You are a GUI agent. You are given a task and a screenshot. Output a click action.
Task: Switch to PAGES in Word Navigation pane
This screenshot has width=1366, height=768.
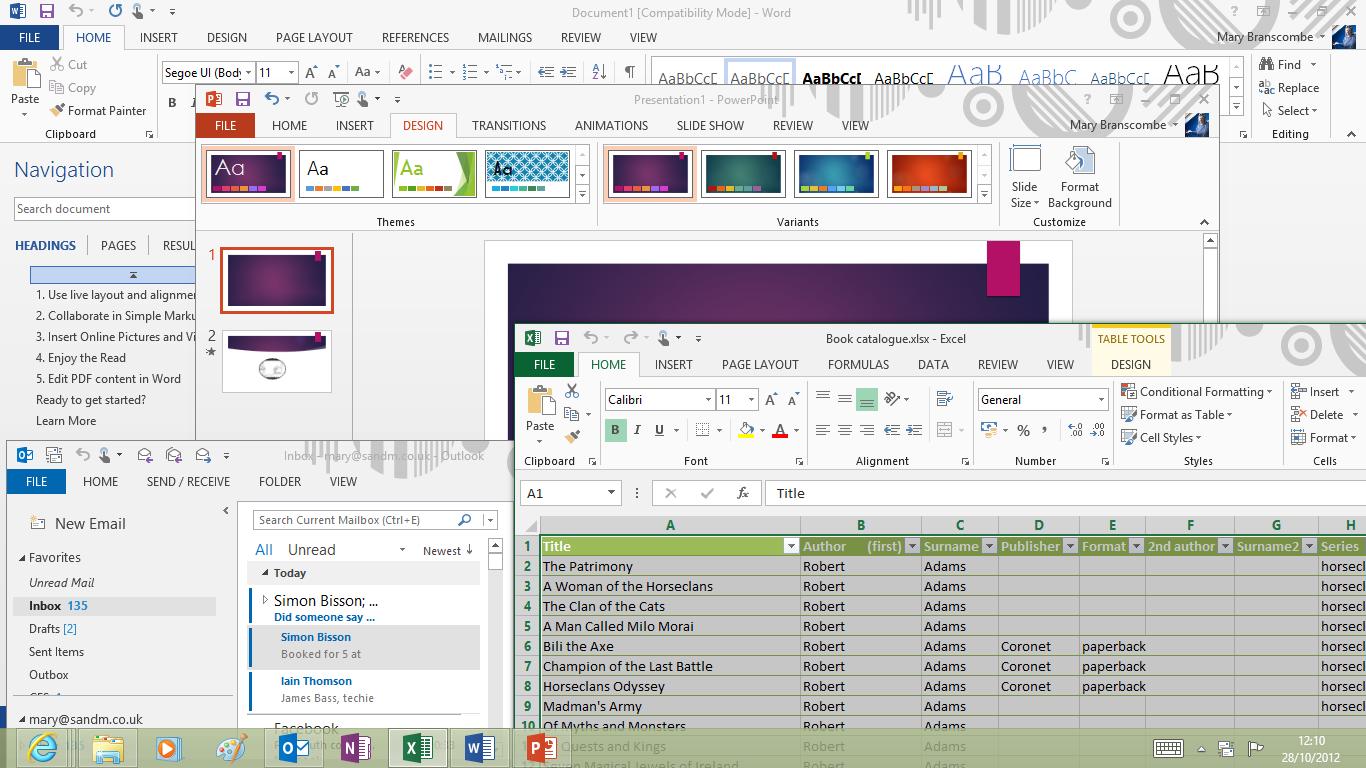(118, 245)
